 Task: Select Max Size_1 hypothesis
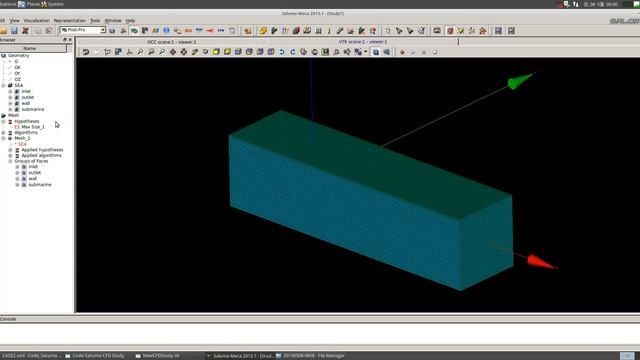point(33,127)
